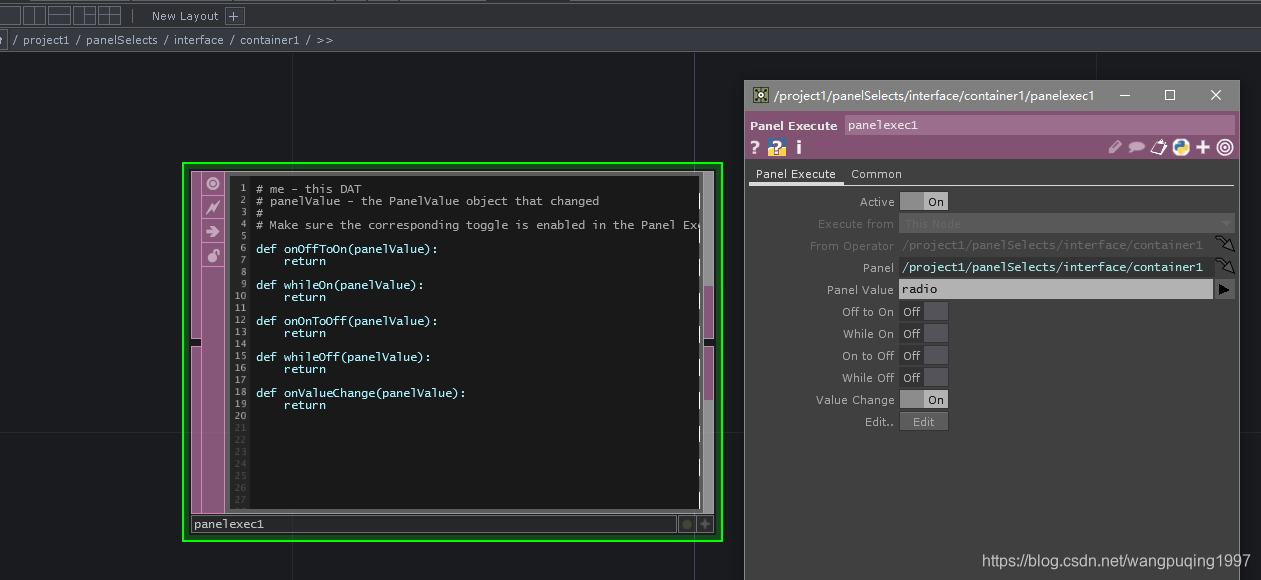The width and height of the screenshot is (1261, 580).
Task: Navigate to interface in path bar
Action: [199, 40]
